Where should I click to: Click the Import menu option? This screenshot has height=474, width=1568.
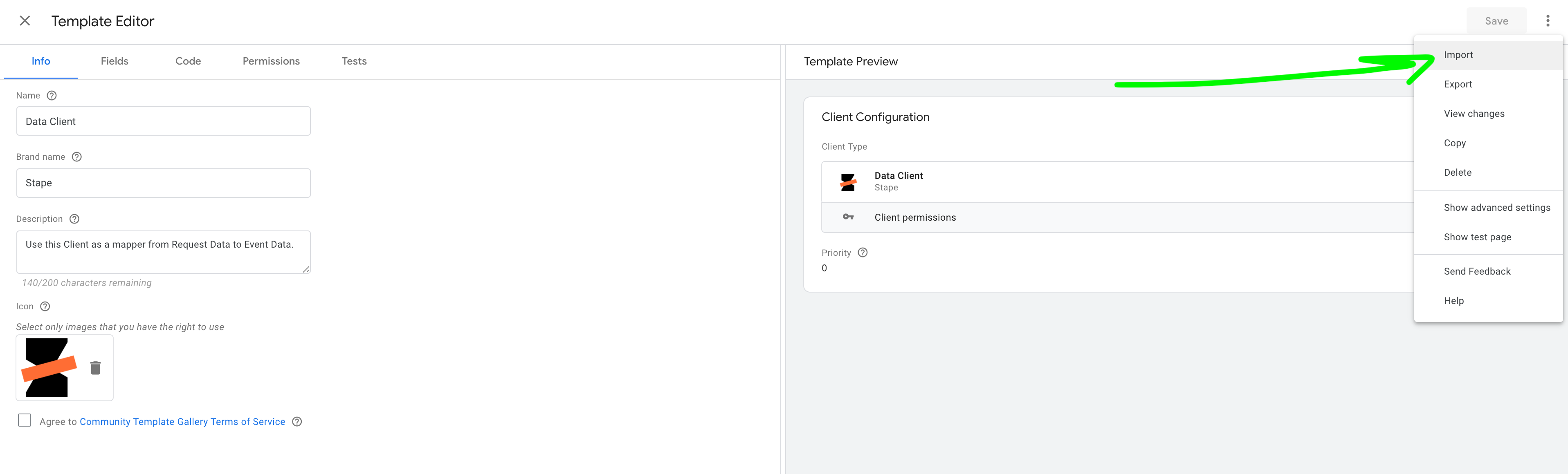[x=1458, y=54]
